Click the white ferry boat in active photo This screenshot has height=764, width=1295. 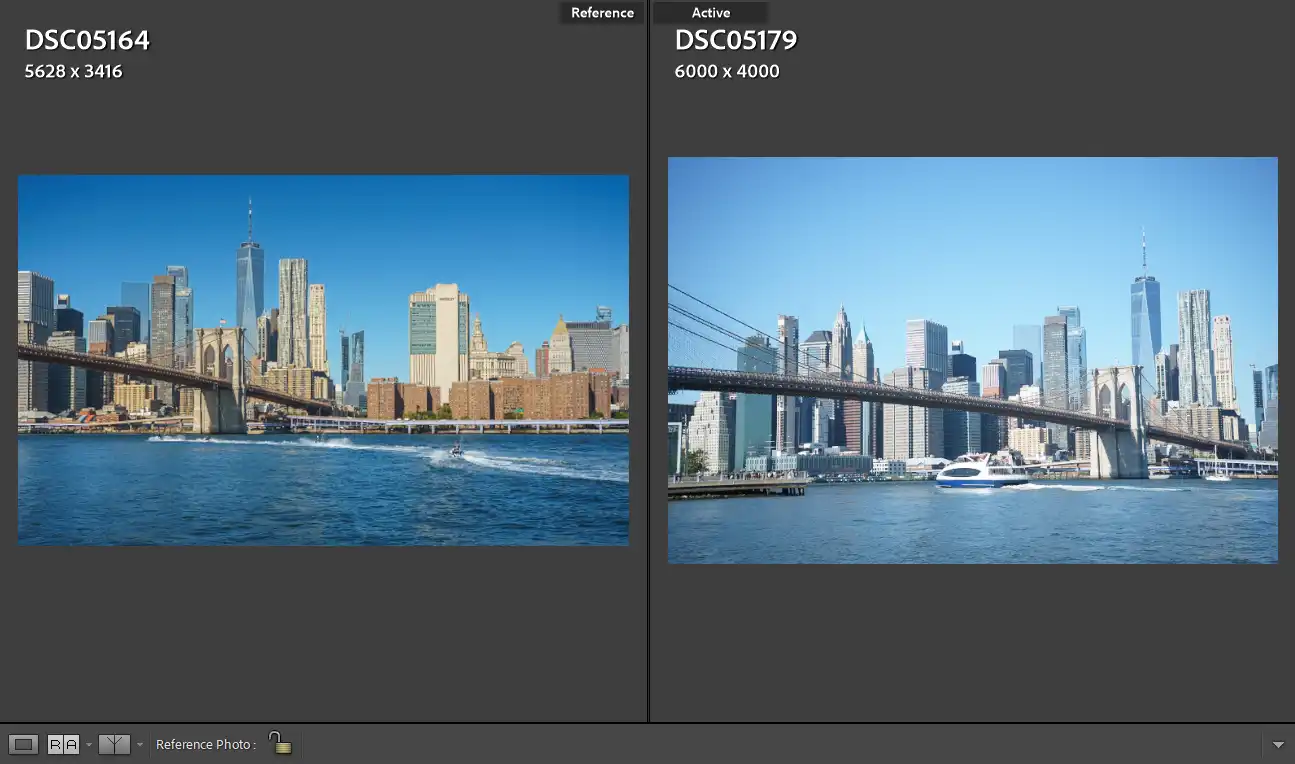tap(980, 471)
